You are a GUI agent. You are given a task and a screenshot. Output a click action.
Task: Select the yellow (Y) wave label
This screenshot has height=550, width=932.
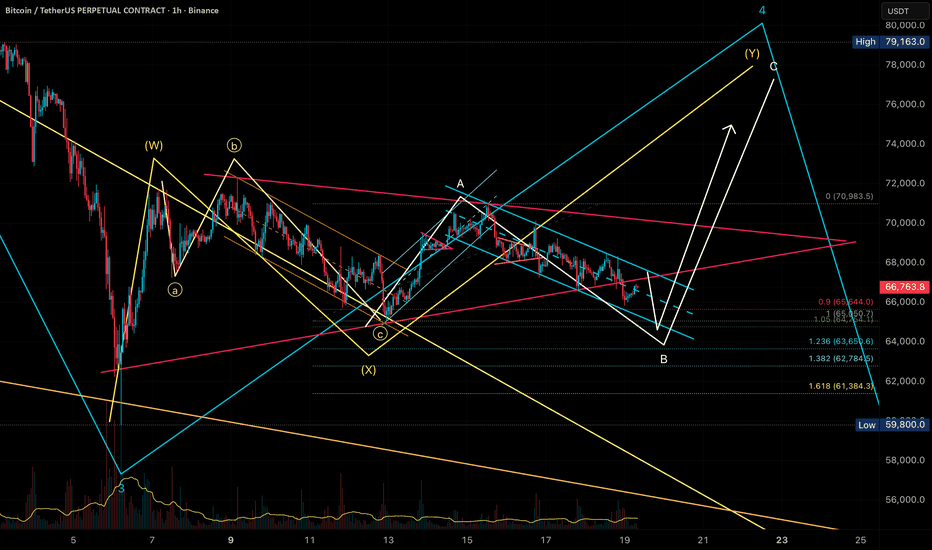[x=751, y=54]
